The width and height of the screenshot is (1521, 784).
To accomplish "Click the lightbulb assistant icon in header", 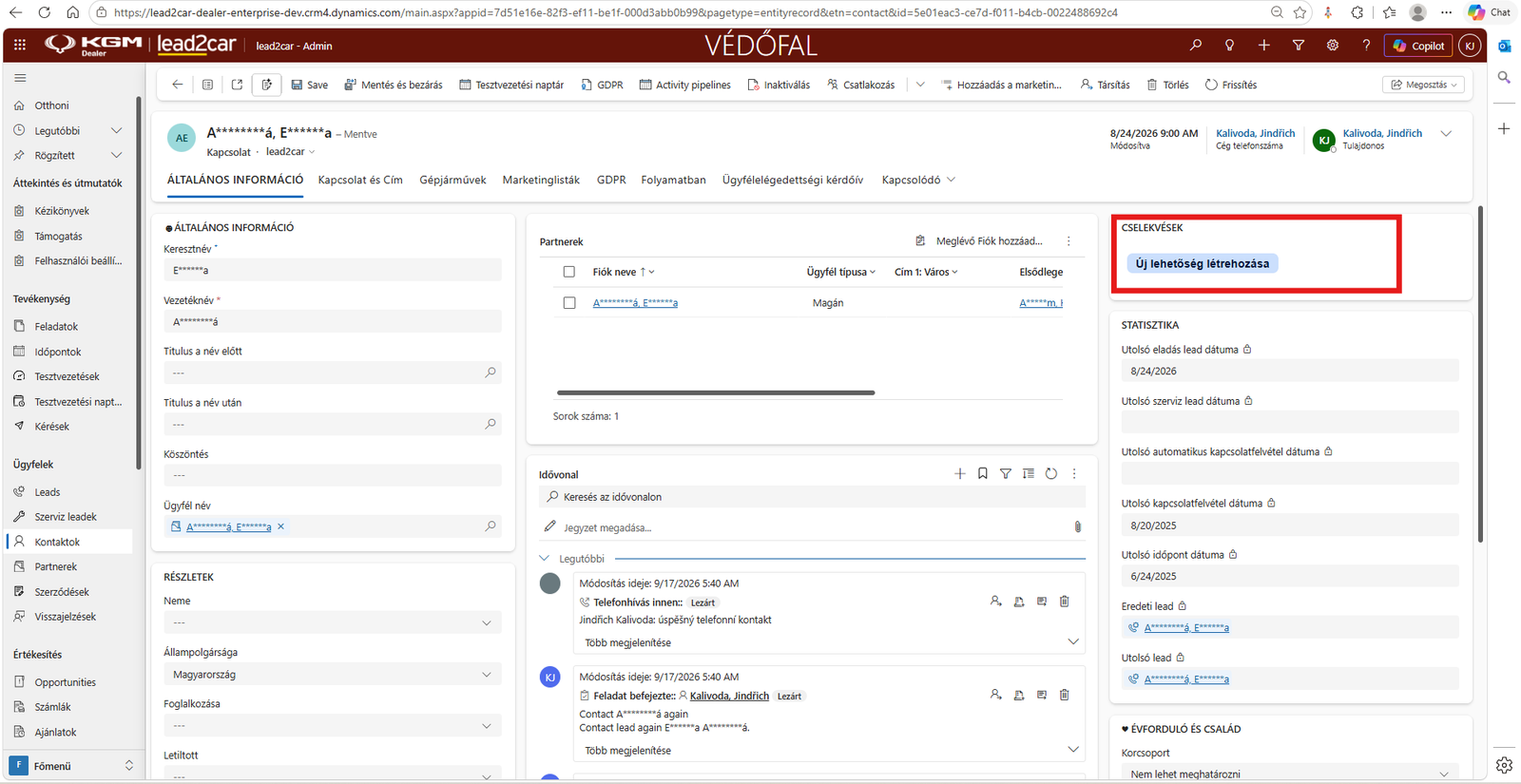I will coord(1229,46).
